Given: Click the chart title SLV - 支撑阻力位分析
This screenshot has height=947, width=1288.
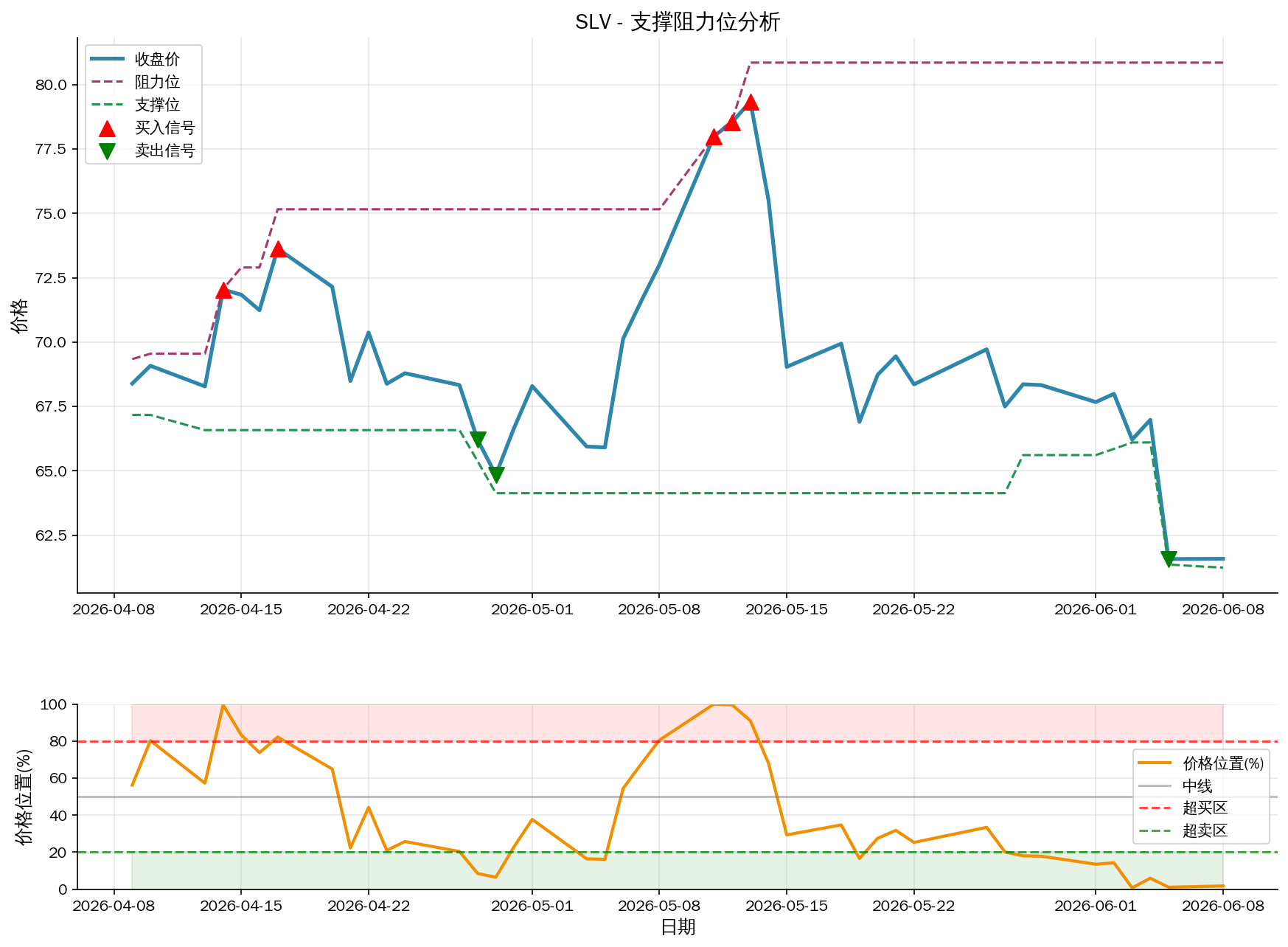Looking at the screenshot, I should click(x=678, y=22).
